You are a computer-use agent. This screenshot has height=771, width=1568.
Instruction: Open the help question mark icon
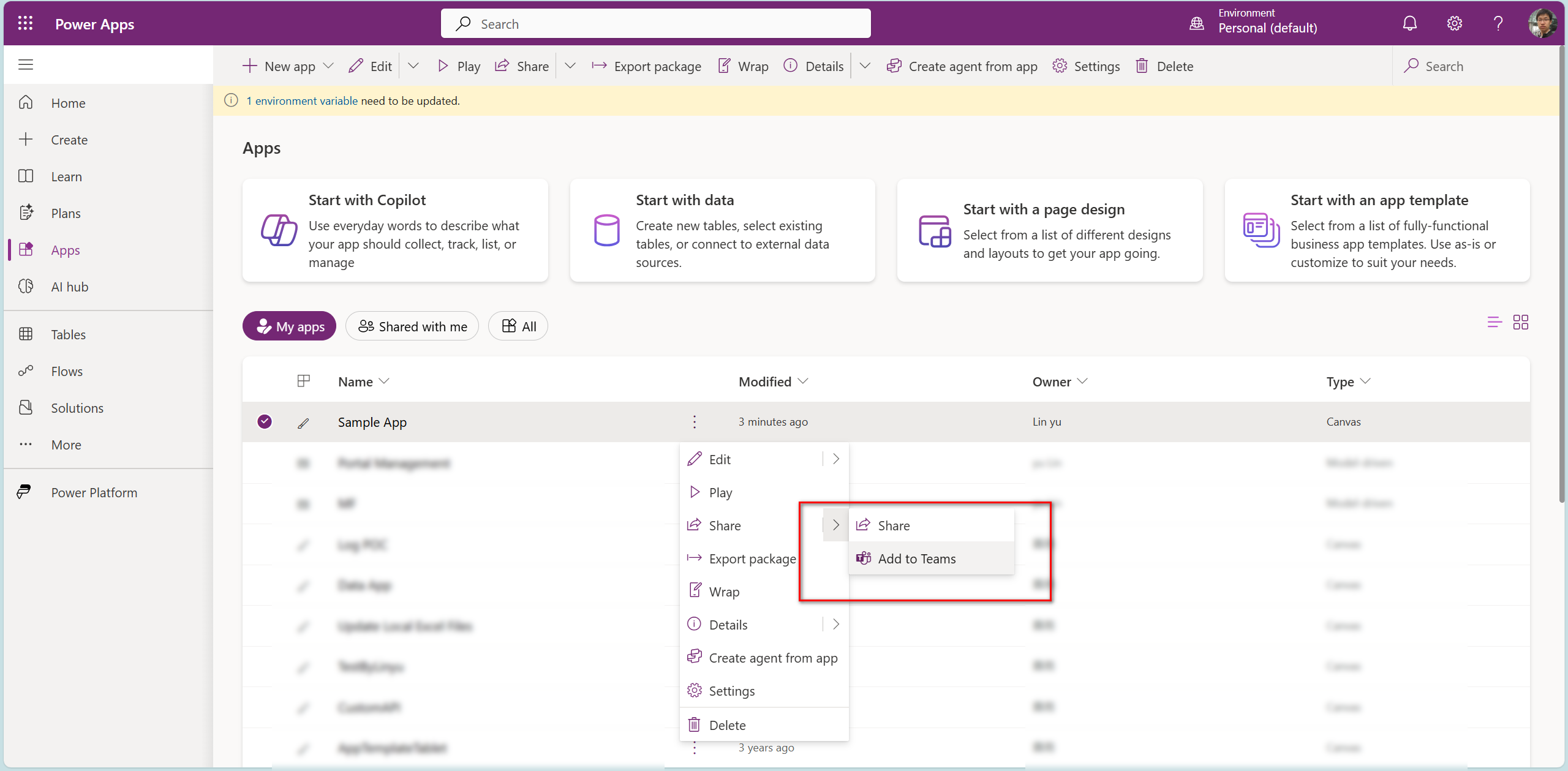(1498, 24)
